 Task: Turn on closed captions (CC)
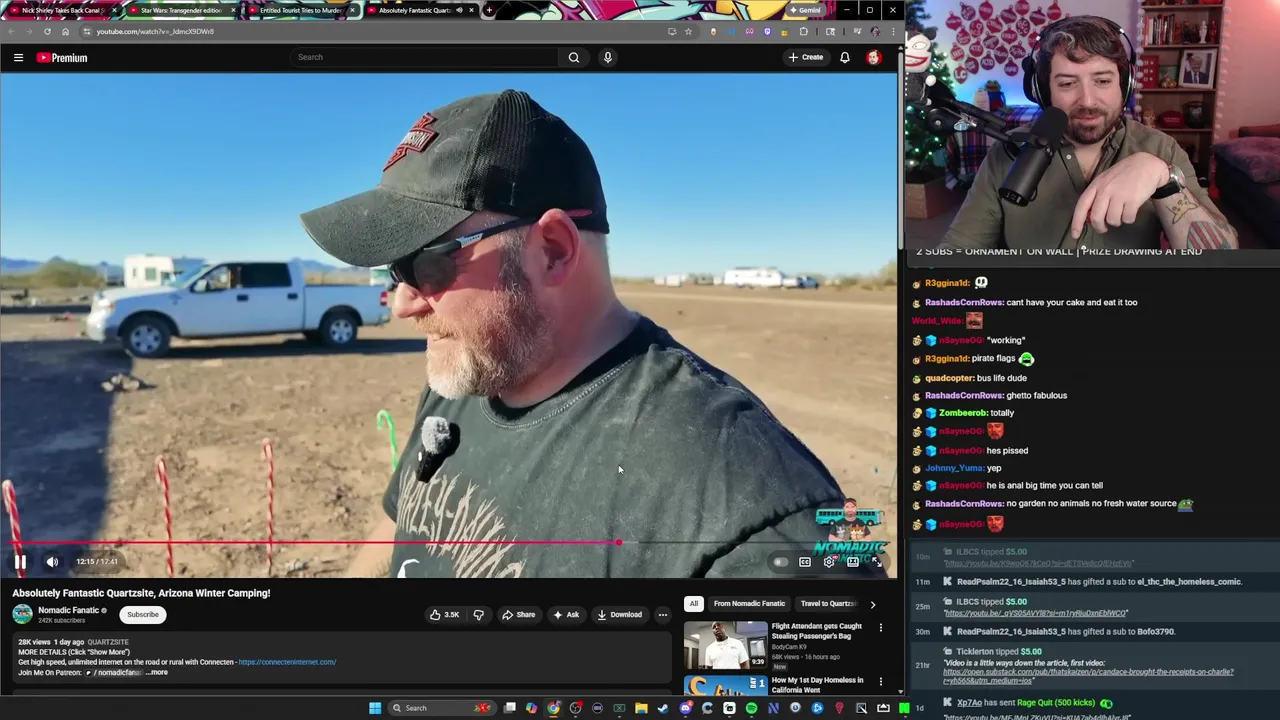[805, 562]
